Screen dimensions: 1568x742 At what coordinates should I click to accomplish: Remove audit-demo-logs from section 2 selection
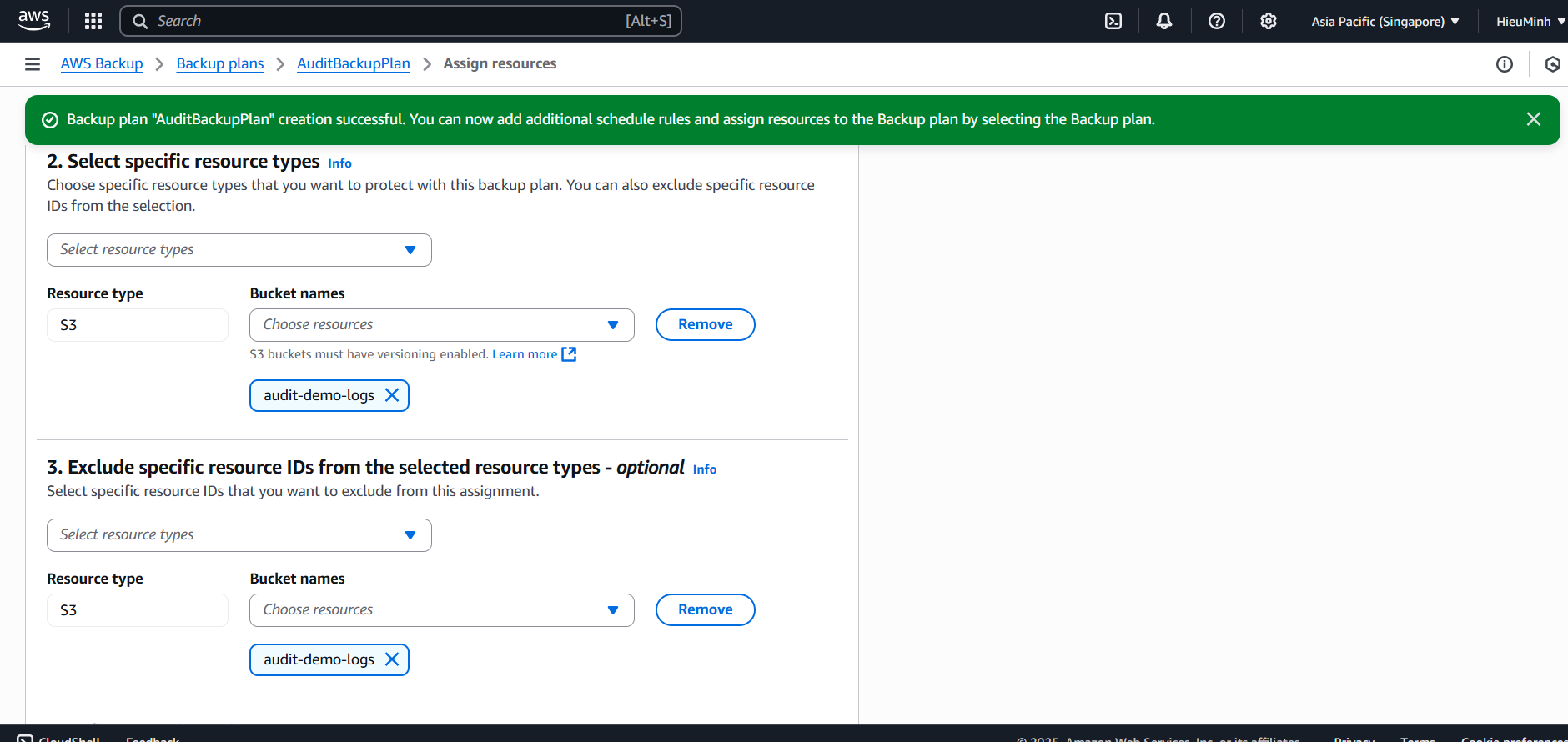point(392,395)
